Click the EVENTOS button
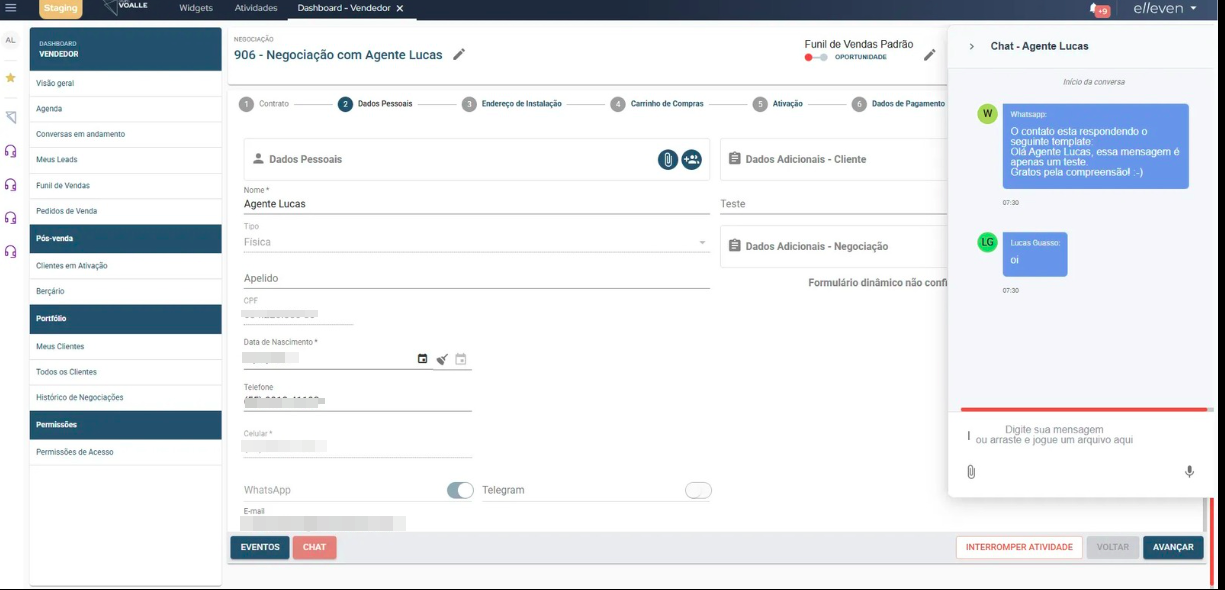The image size is (1225, 590). [x=260, y=547]
